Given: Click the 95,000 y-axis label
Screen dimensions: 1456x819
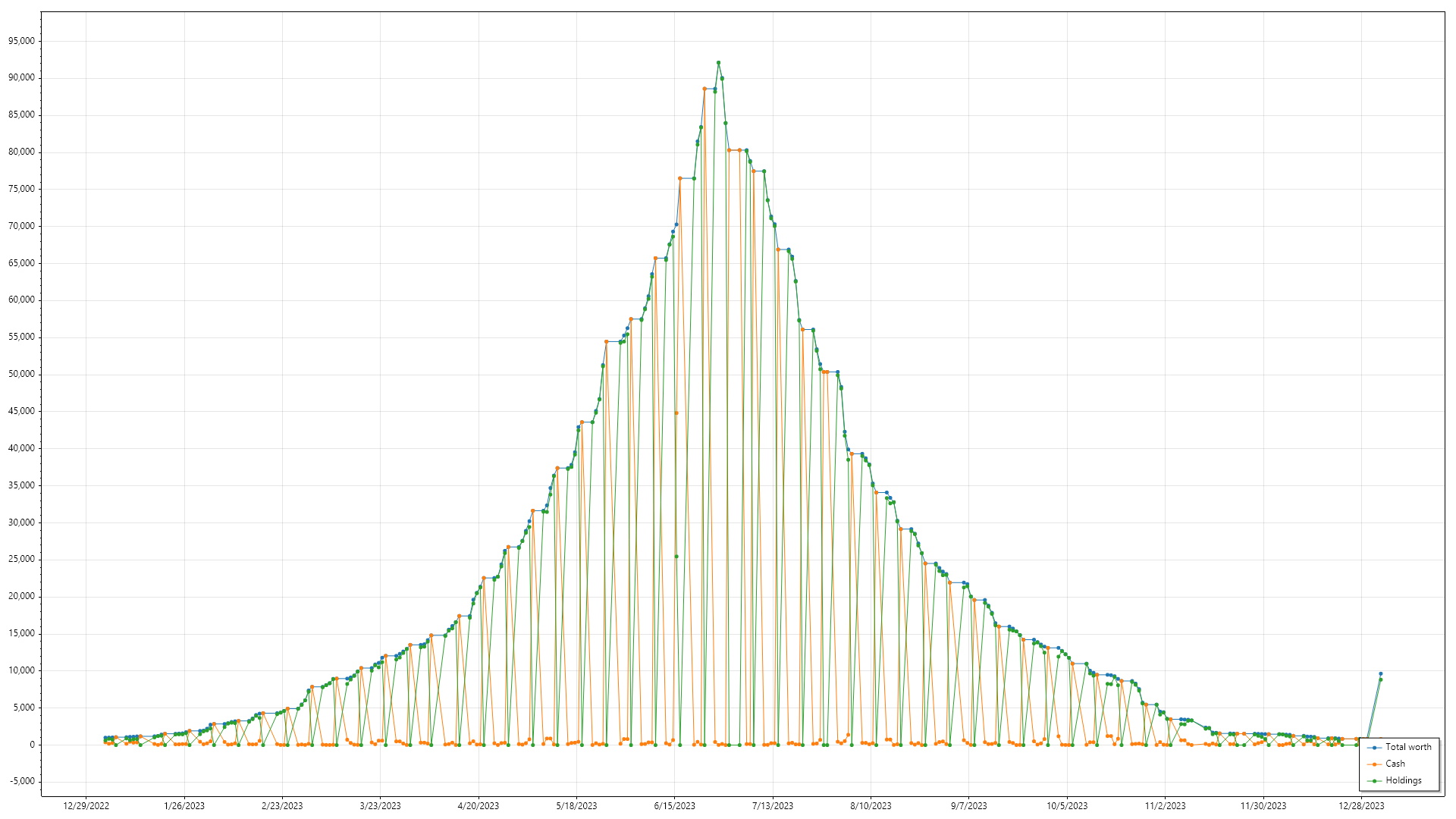Looking at the screenshot, I should click(x=21, y=41).
